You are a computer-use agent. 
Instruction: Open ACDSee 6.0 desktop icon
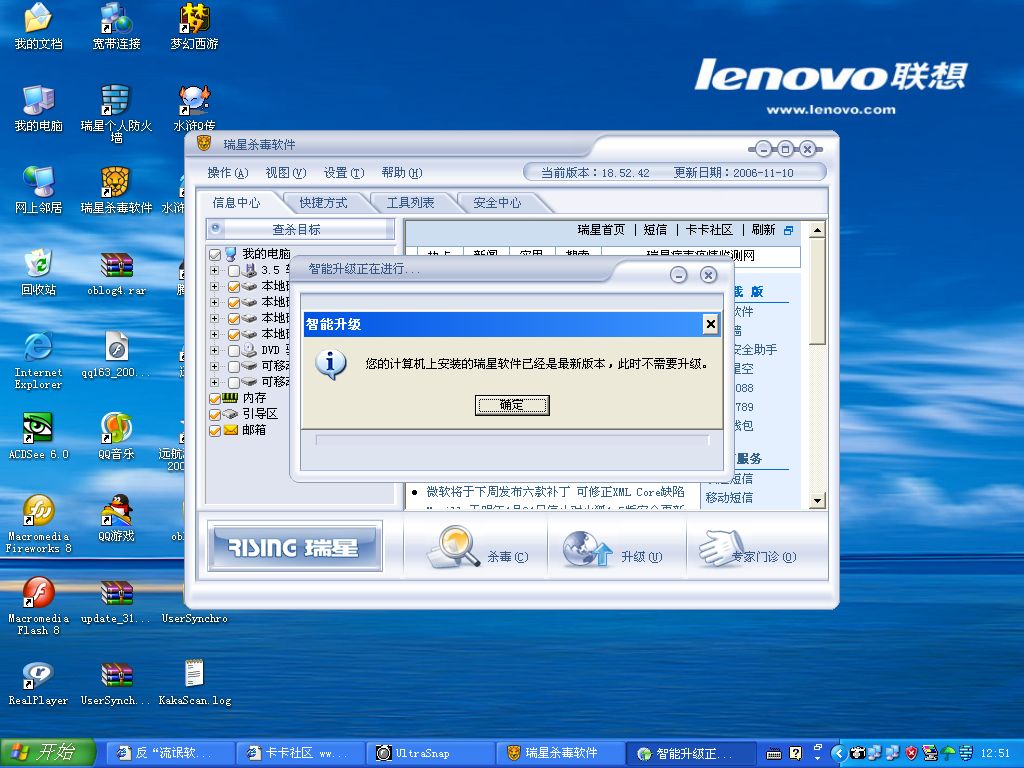tap(38, 436)
